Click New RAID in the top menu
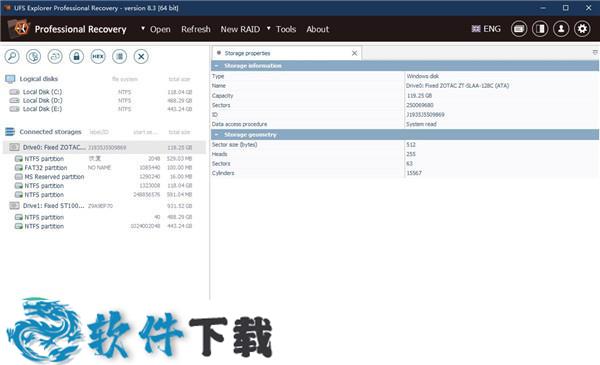Viewport: 600px width, 365px height. tap(240, 29)
